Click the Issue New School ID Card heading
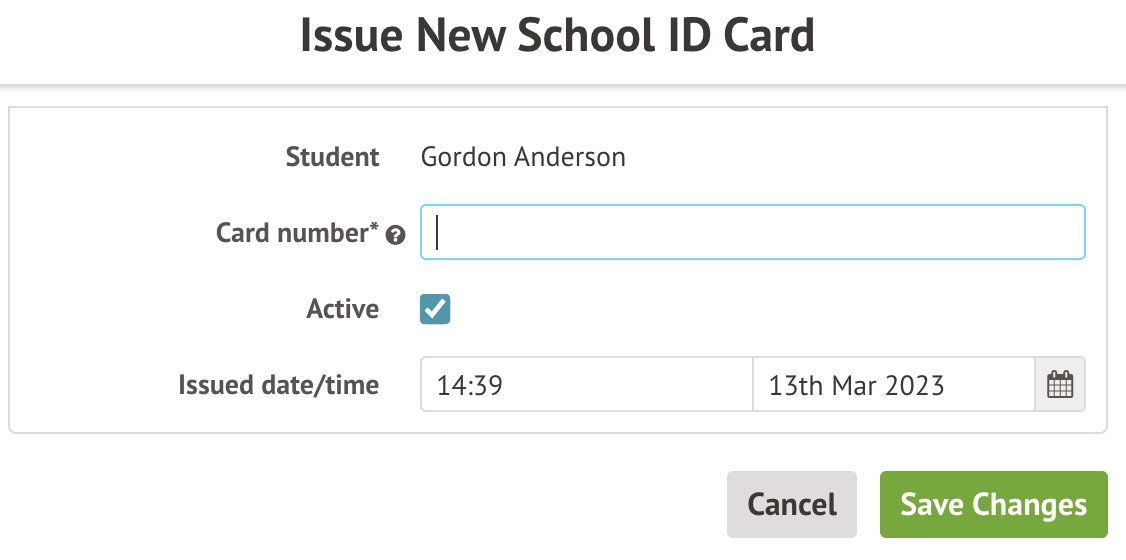 pyautogui.click(x=558, y=37)
